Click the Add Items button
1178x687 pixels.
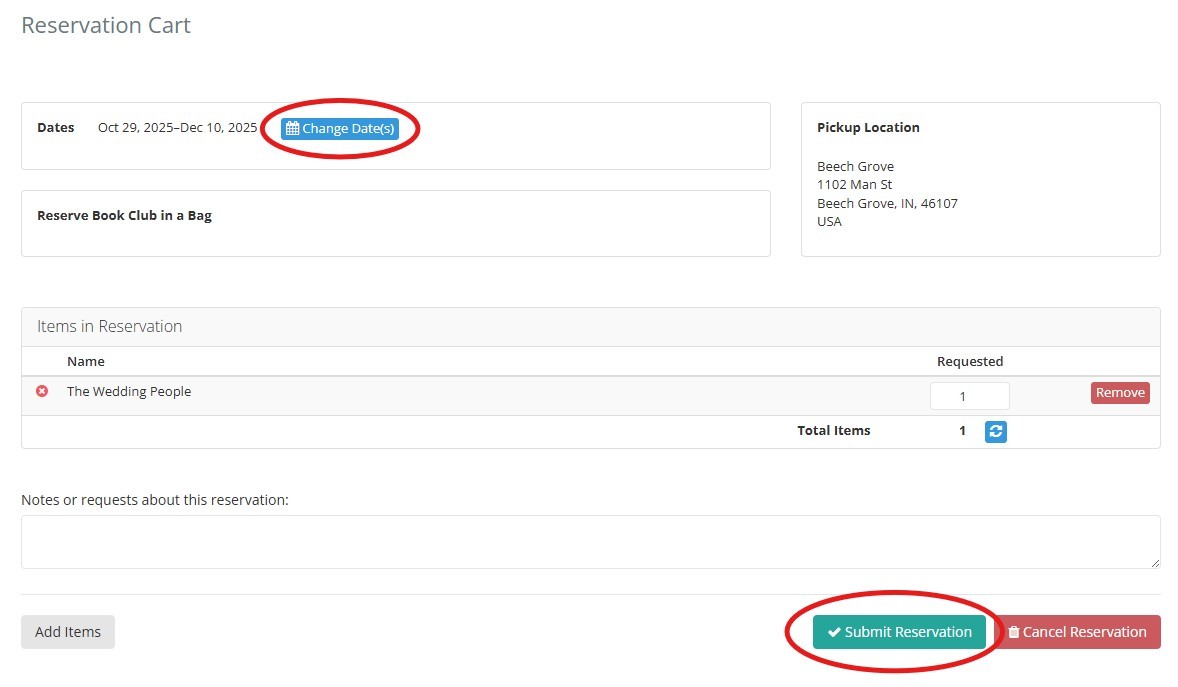click(x=67, y=631)
